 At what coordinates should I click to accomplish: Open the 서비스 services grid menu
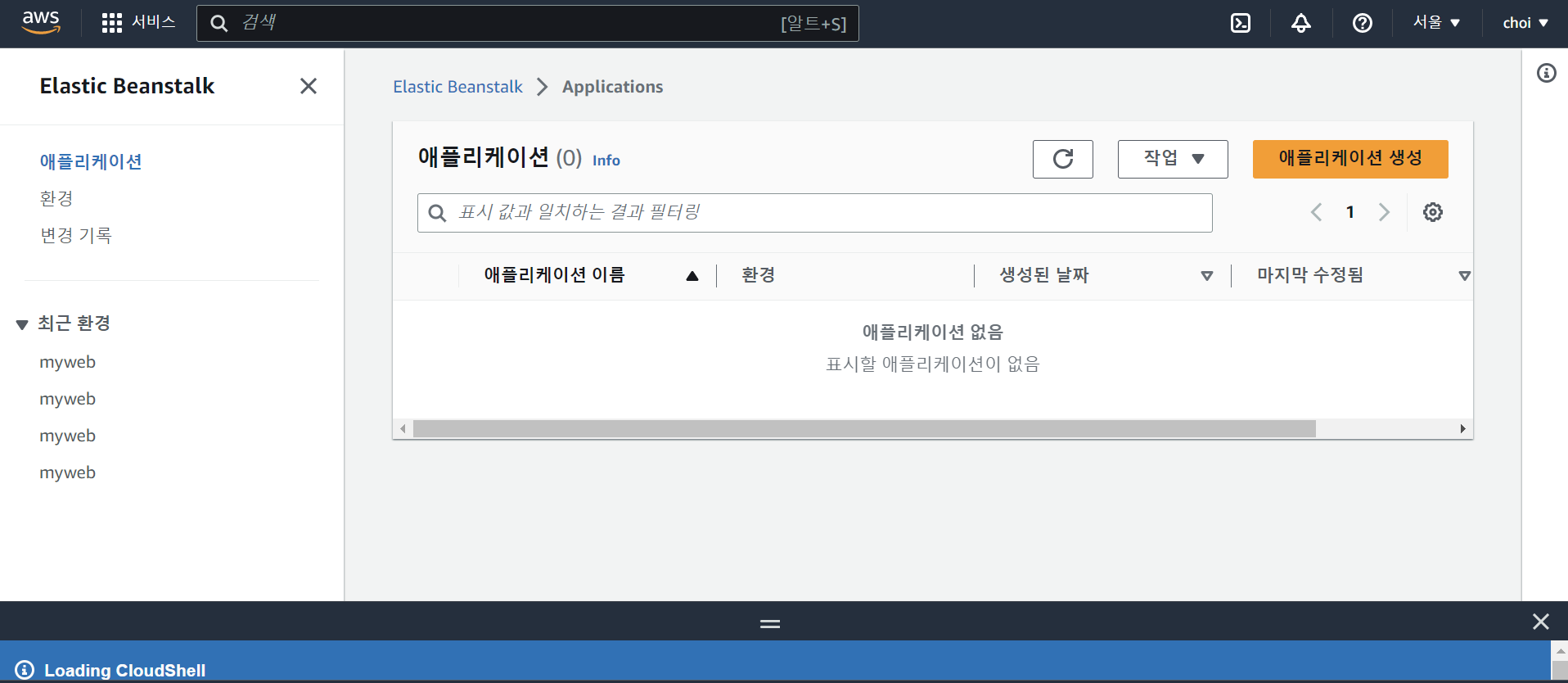point(138,23)
